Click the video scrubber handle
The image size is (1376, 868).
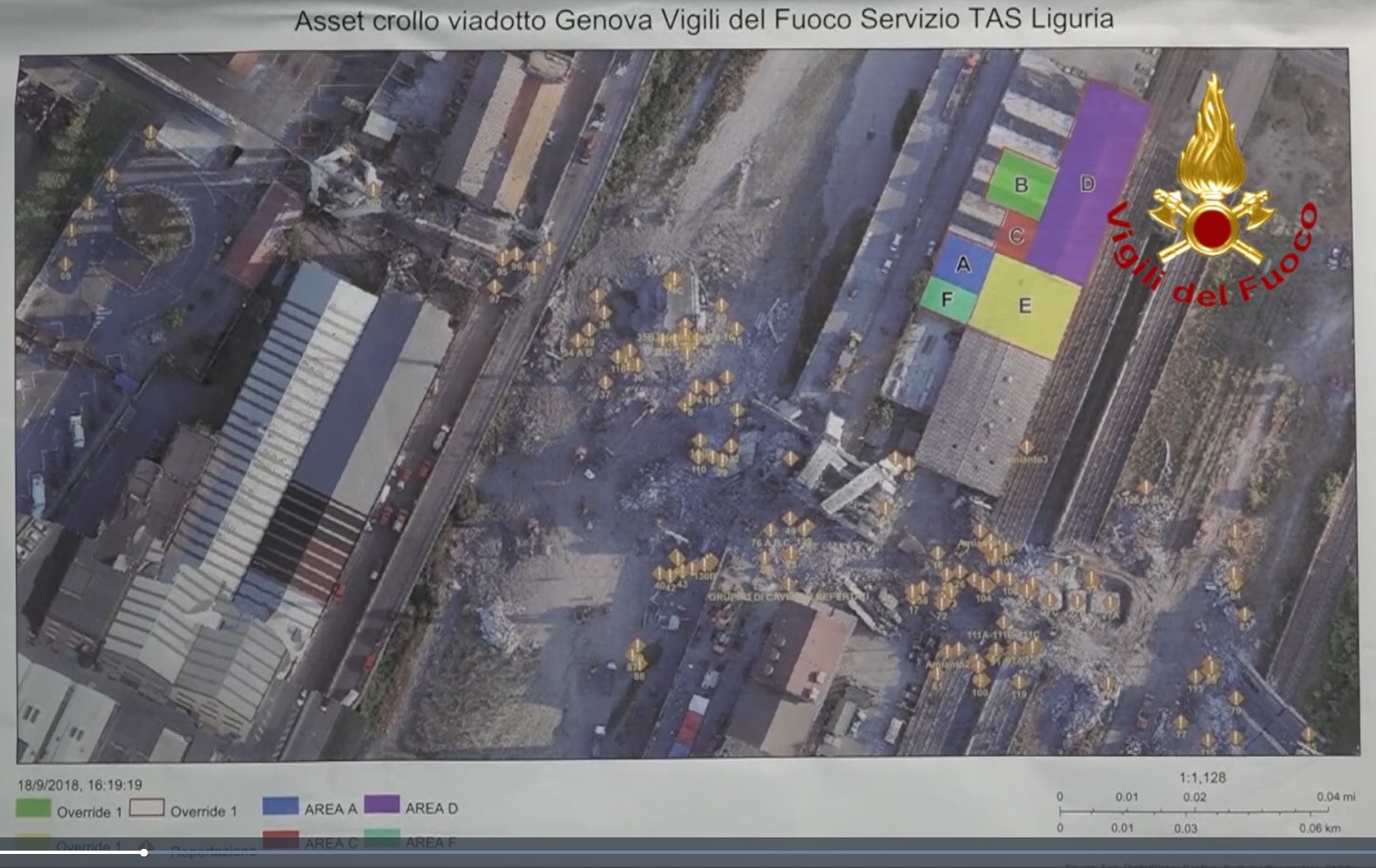[x=144, y=852]
